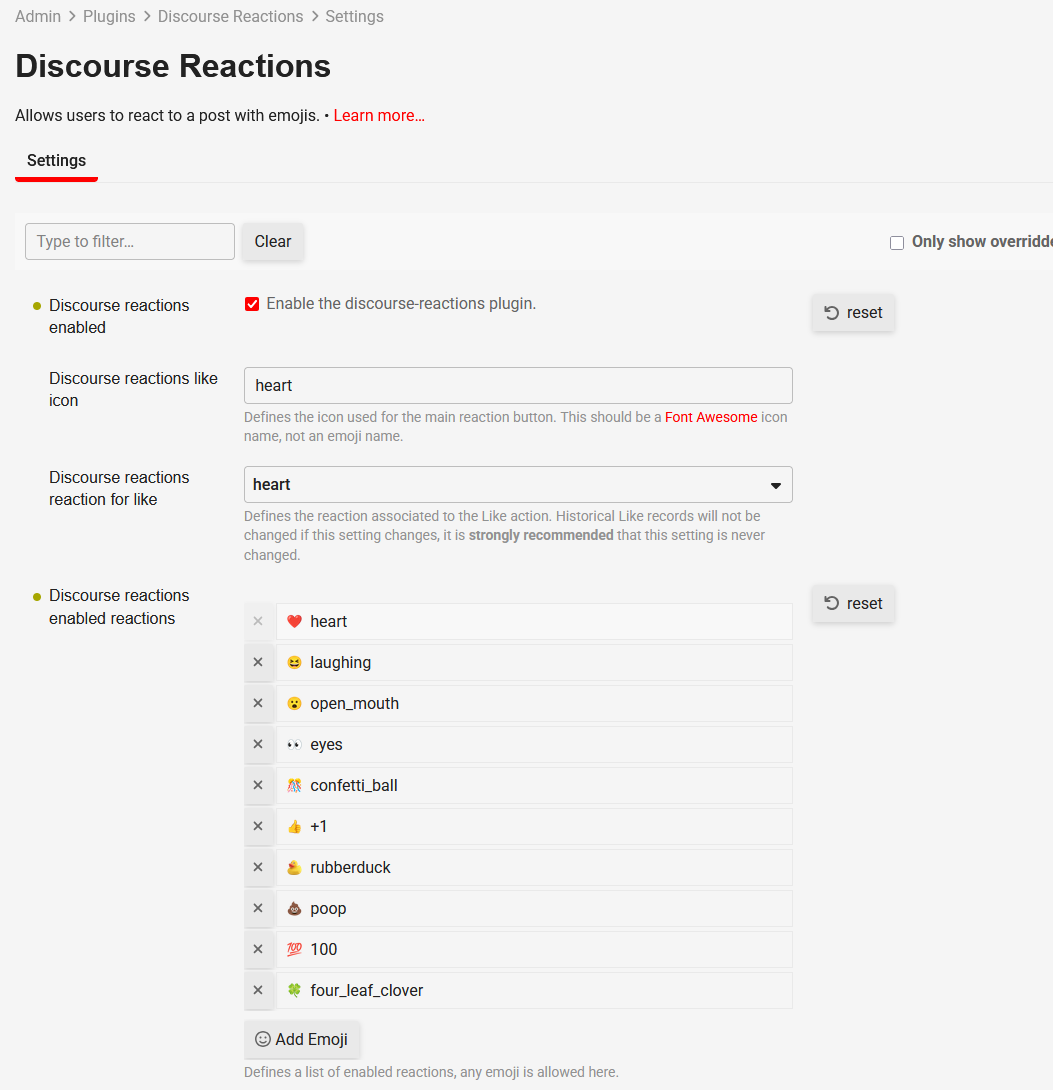Remove the laughing reaction from list

click(258, 662)
